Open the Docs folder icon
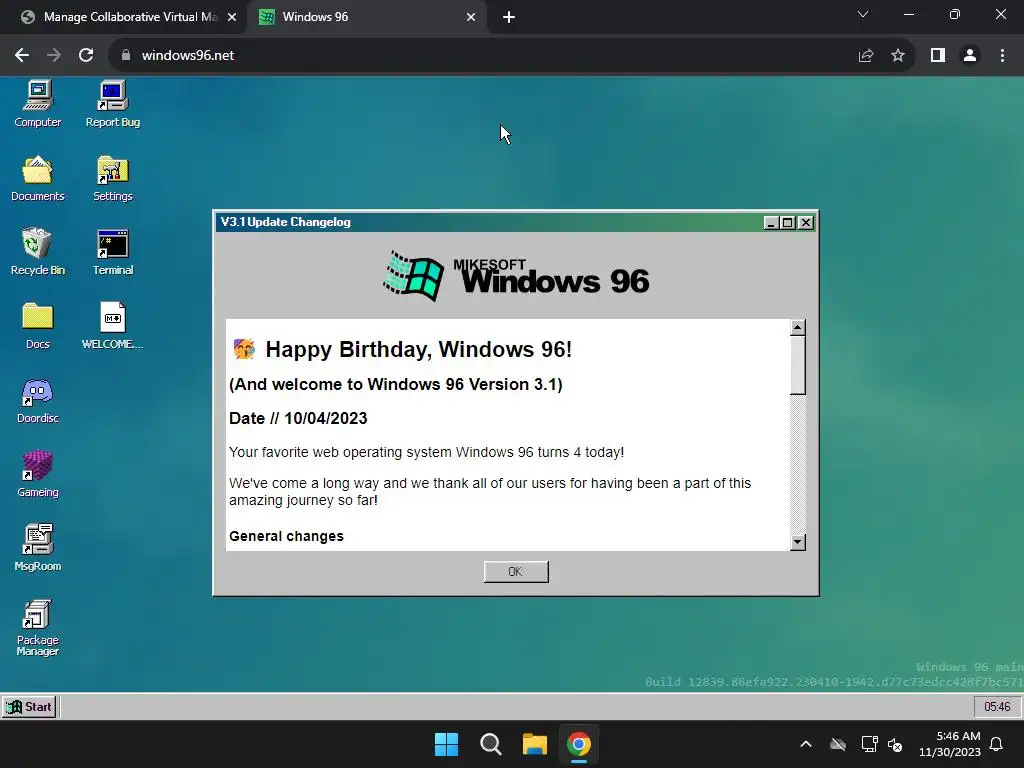The width and height of the screenshot is (1024, 768). click(38, 325)
